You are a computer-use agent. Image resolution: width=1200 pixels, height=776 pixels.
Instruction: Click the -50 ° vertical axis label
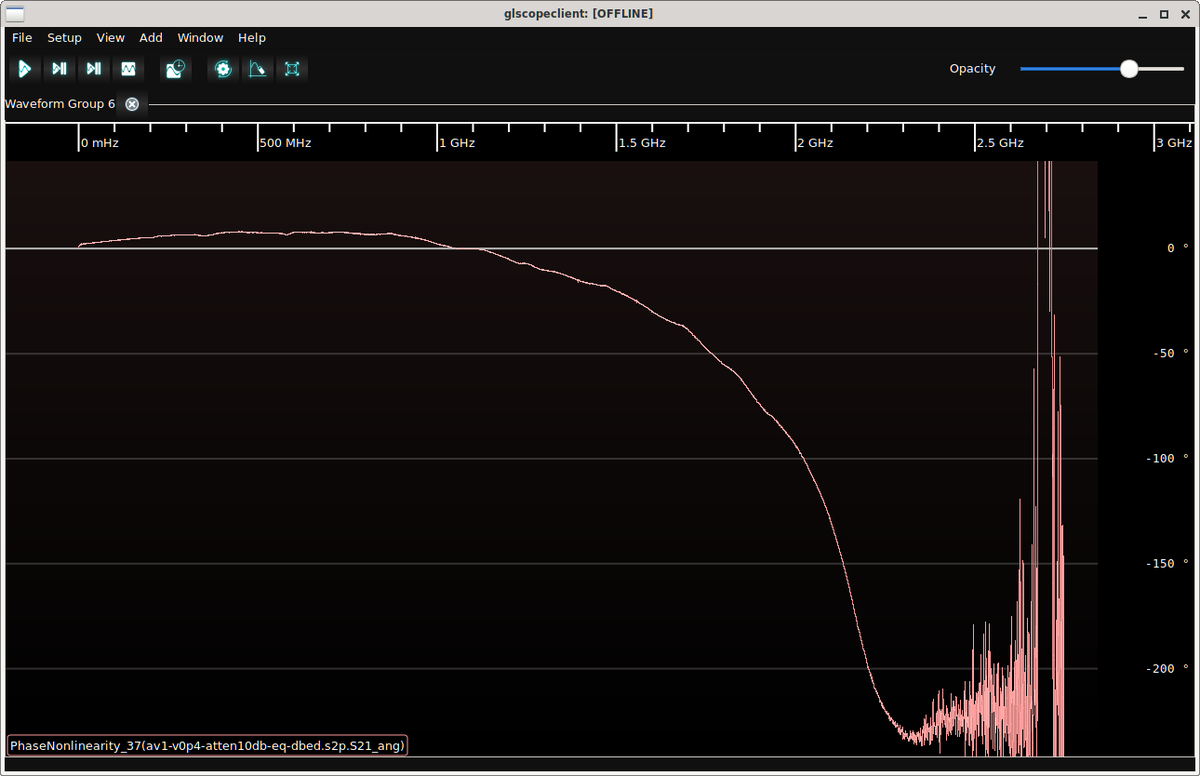click(1171, 353)
